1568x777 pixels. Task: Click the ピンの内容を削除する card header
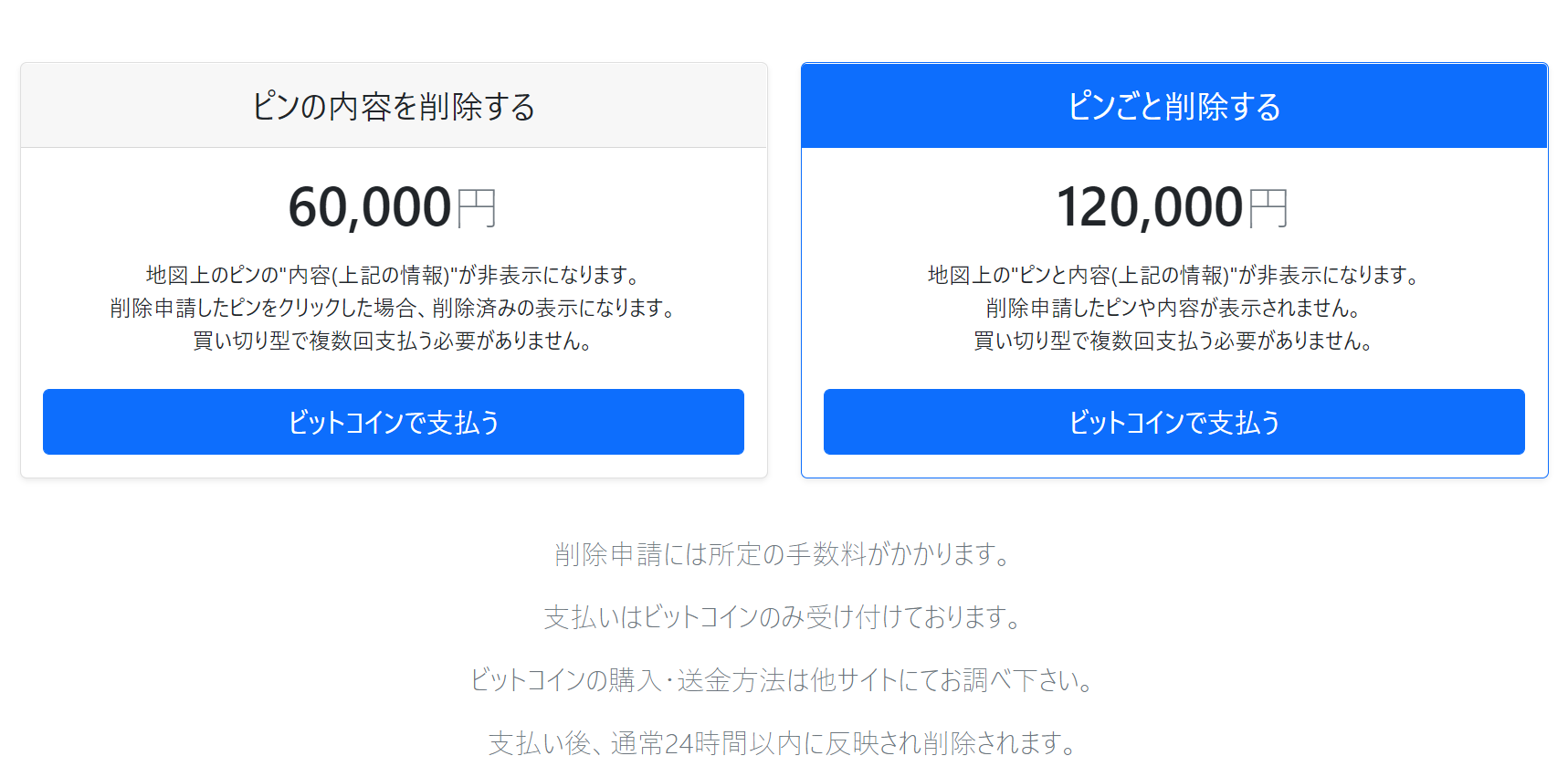(x=394, y=106)
